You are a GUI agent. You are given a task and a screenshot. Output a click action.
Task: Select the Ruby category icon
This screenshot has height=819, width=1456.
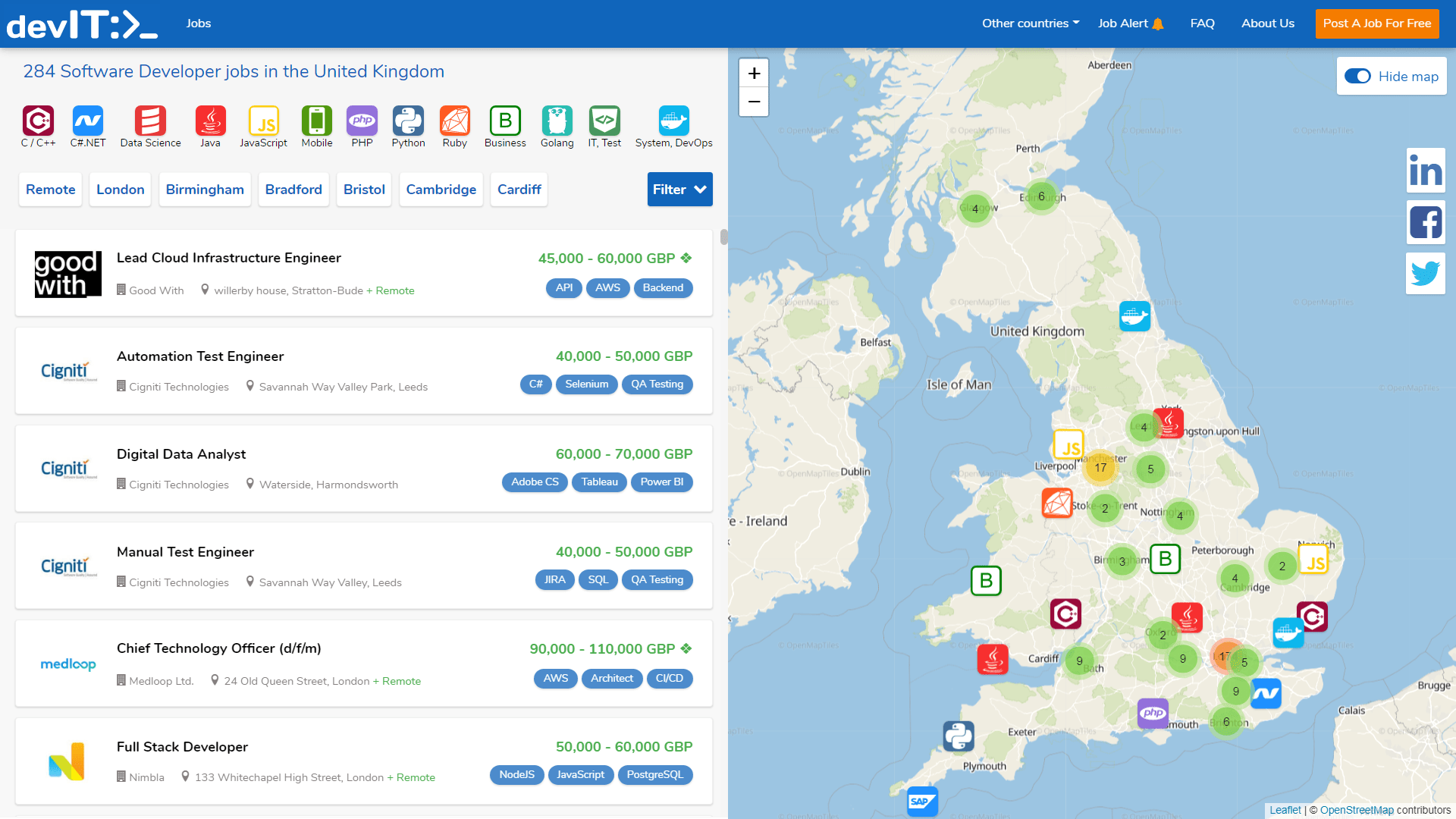(454, 121)
